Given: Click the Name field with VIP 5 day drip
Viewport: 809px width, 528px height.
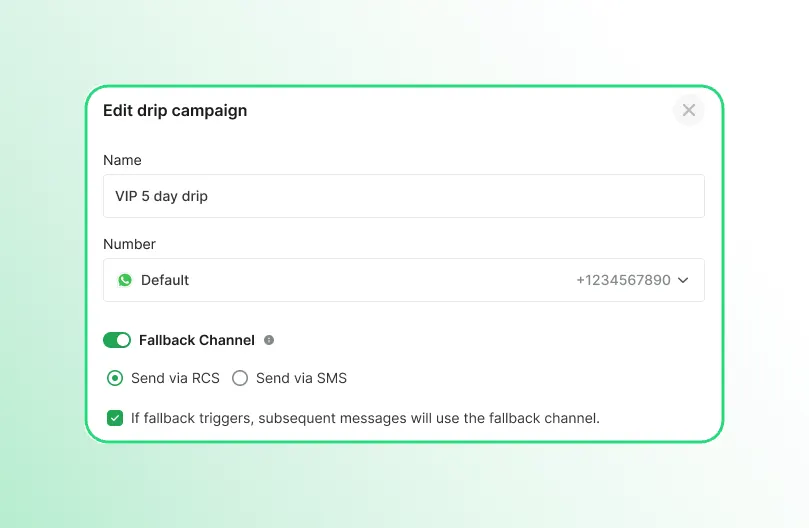Looking at the screenshot, I should click(x=403, y=196).
